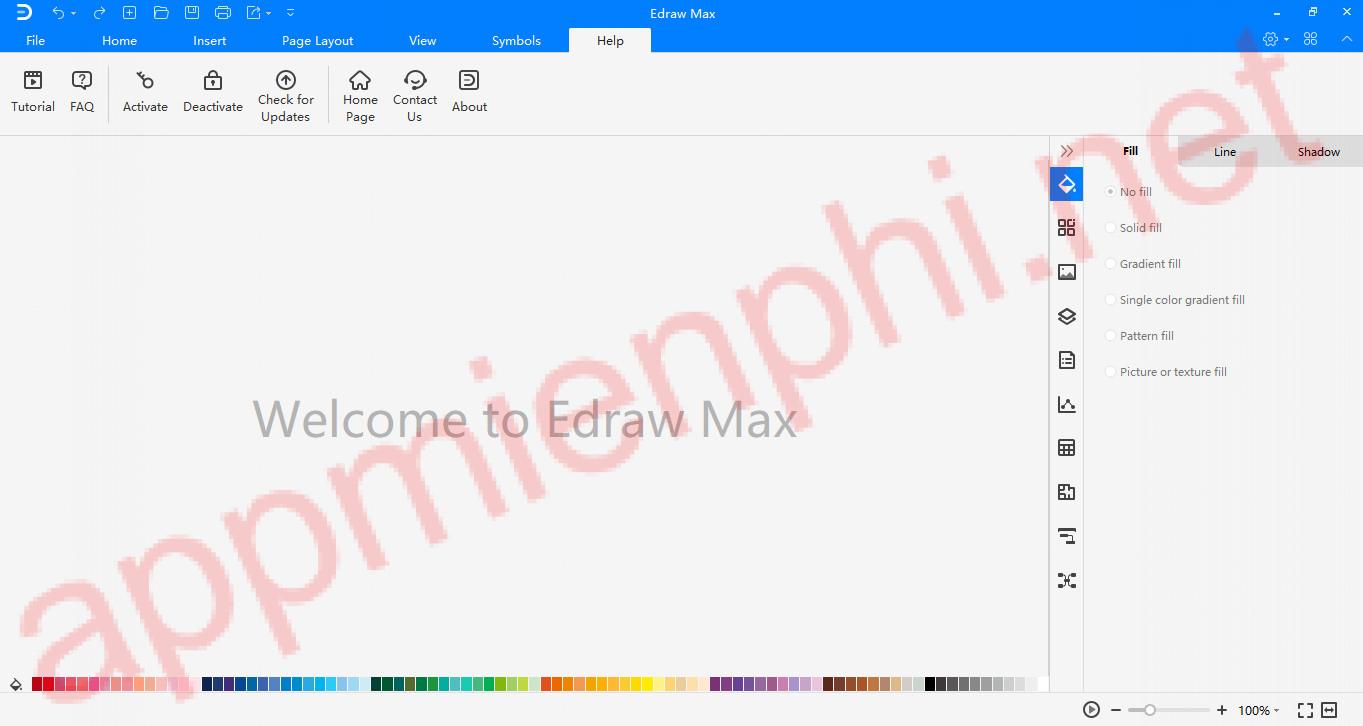1363x726 pixels.
Task: Open the Gantt sidebar panel icon
Action: click(x=1066, y=536)
